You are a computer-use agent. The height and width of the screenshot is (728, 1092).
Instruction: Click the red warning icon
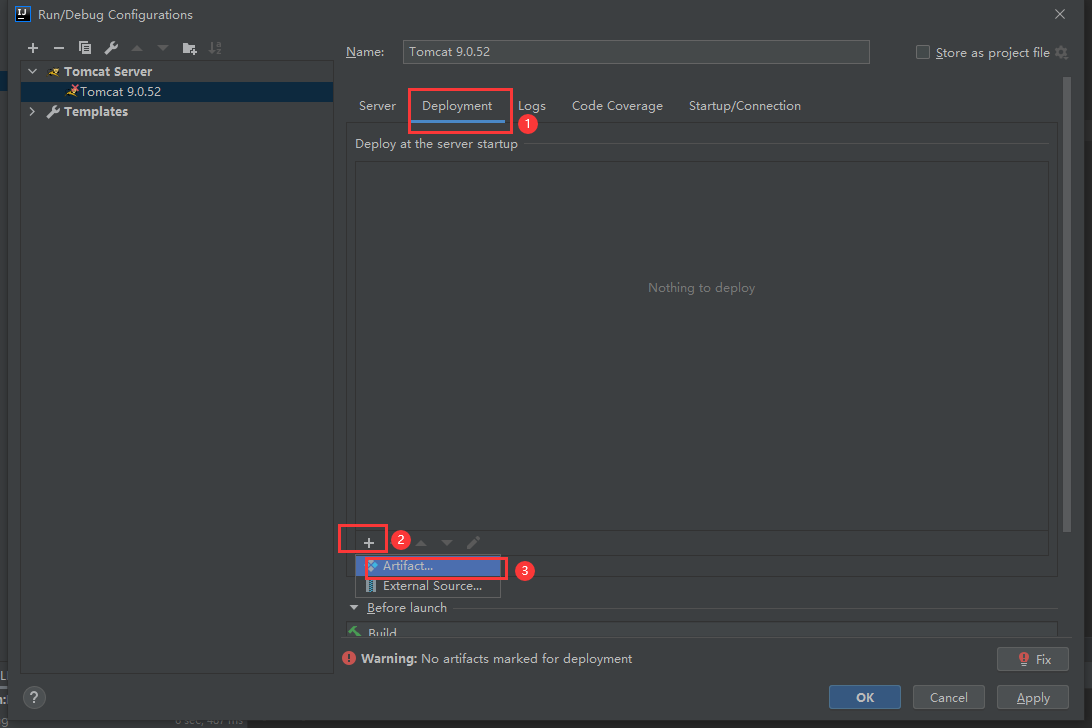[x=349, y=658]
